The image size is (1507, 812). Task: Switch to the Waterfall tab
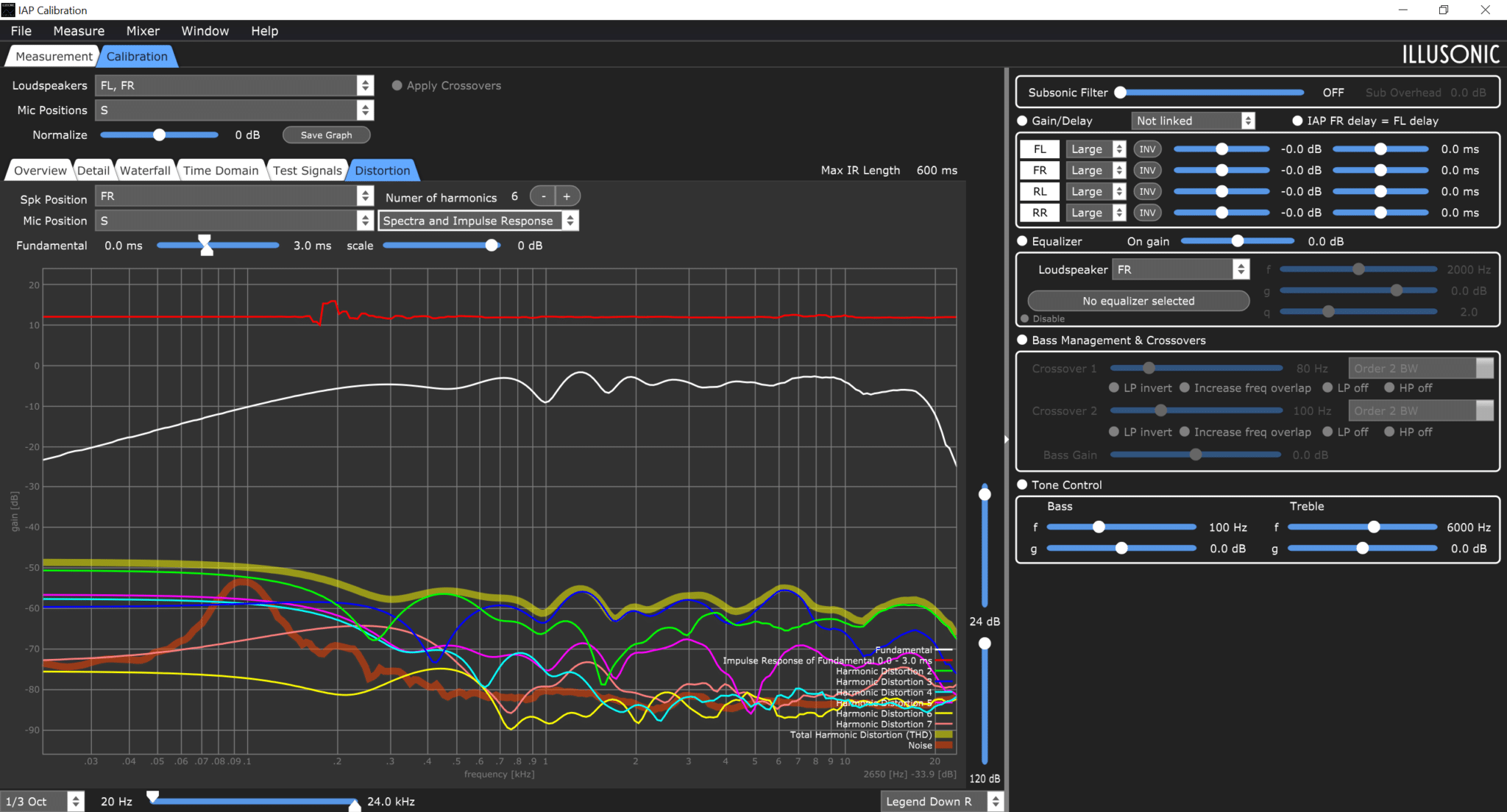point(145,171)
